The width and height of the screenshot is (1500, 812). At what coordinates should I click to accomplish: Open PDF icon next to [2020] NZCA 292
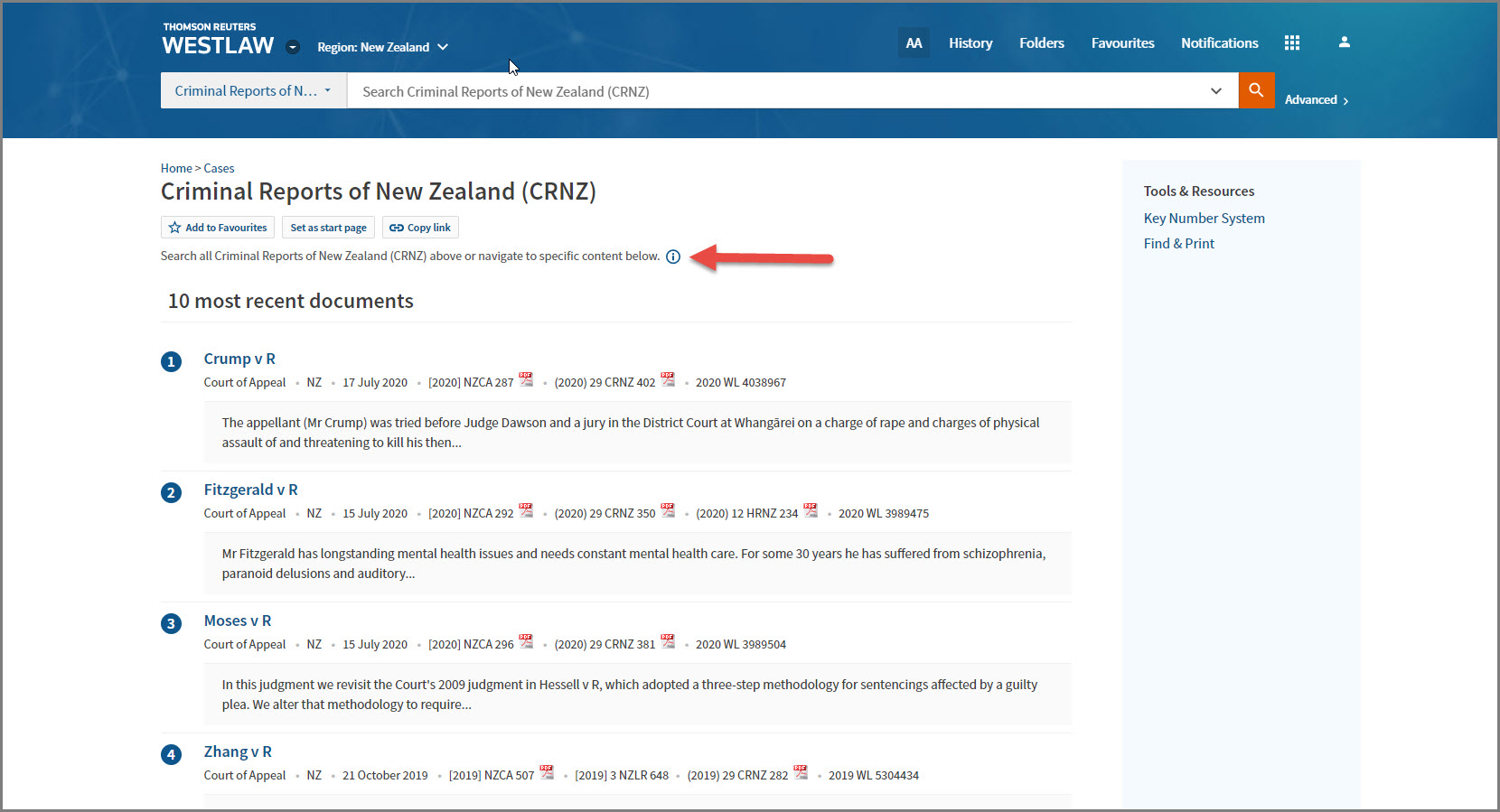526,510
